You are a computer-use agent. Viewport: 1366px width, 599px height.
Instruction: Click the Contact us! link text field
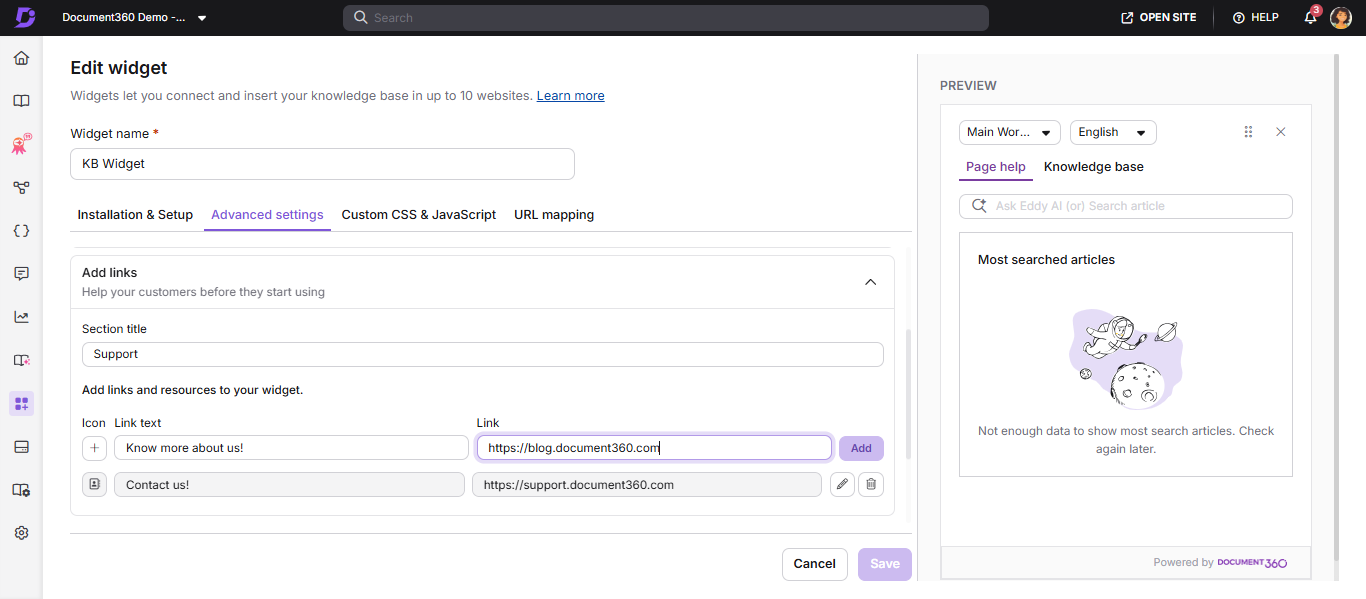[289, 485]
